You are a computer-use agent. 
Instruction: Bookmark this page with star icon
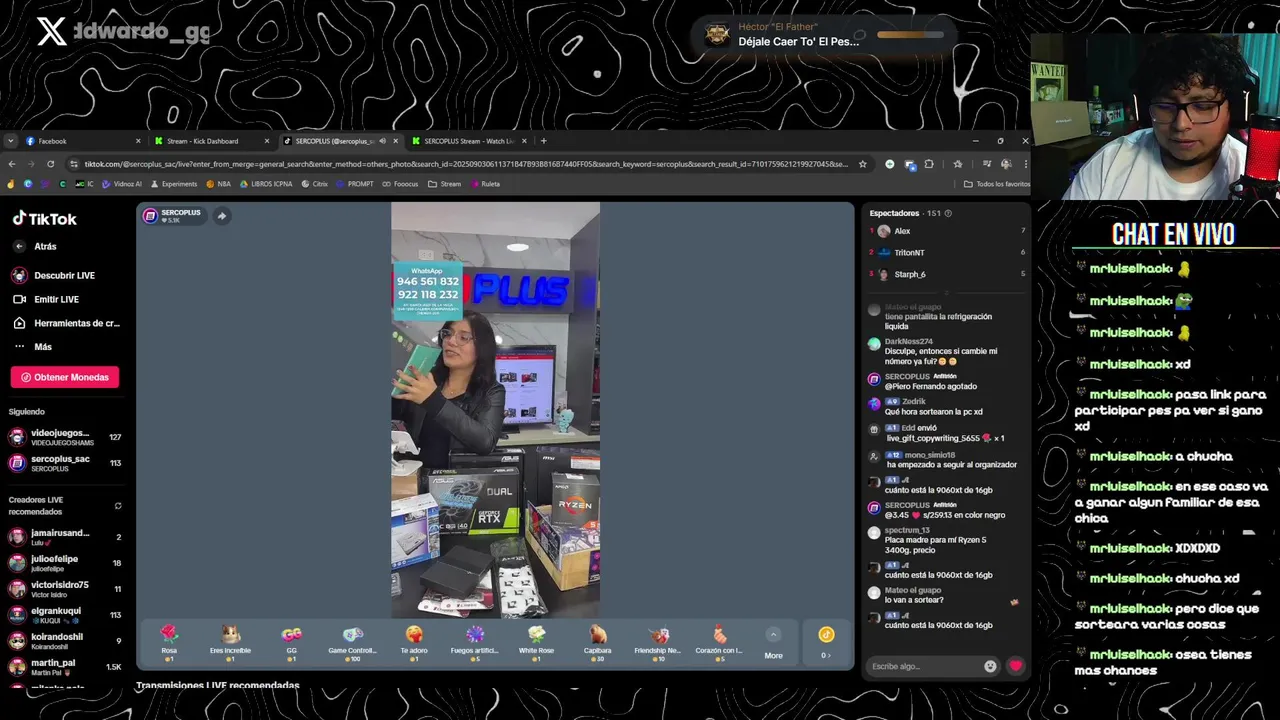click(x=862, y=164)
